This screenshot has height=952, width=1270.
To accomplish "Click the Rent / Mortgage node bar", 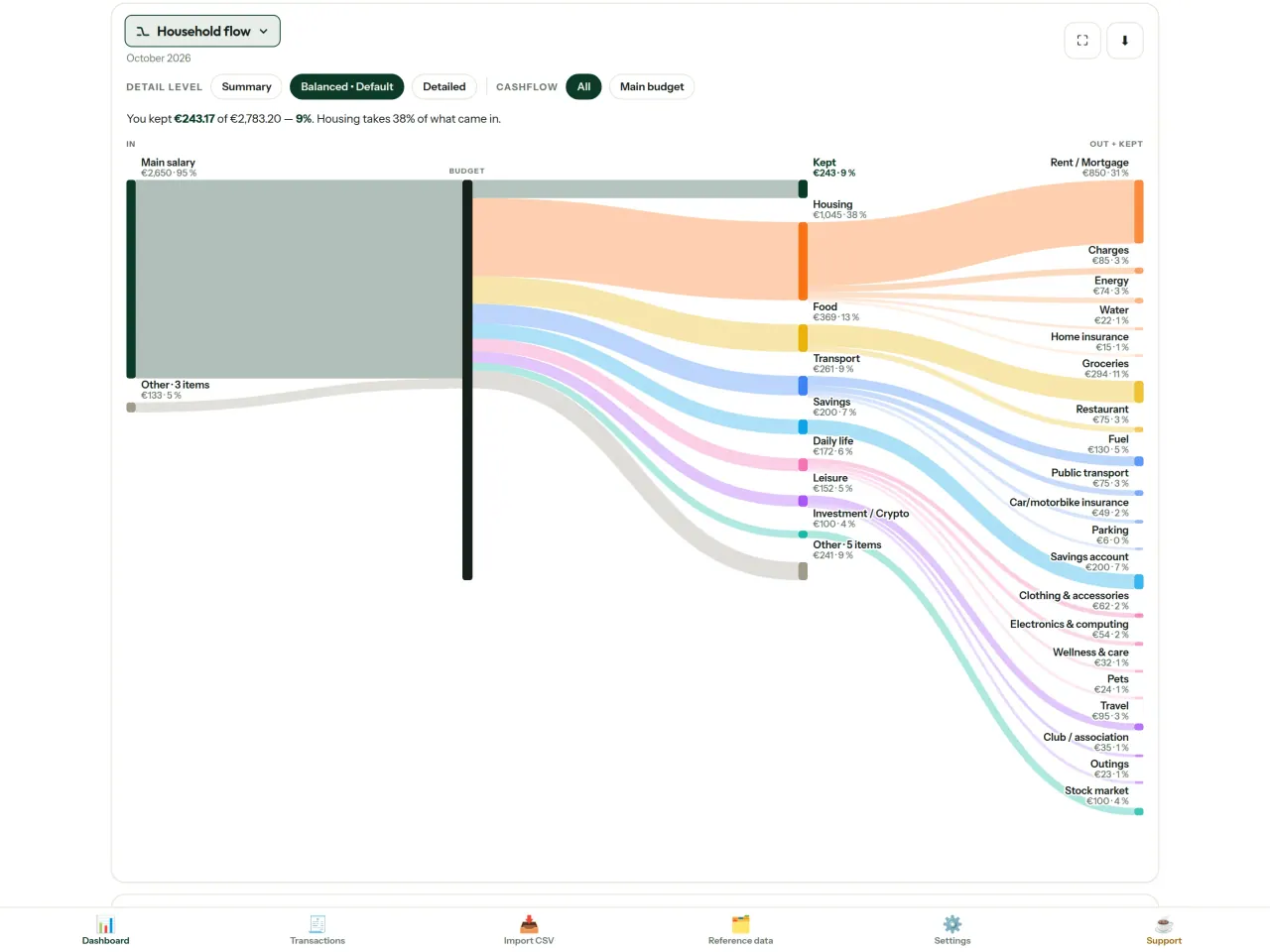I will (1139, 211).
